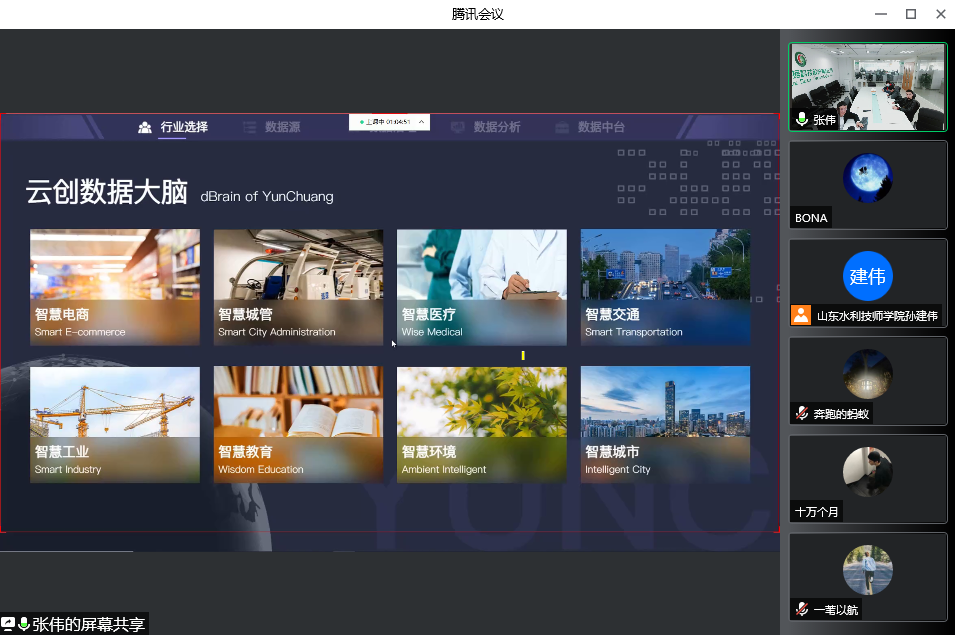Click screen-share icon in bottom-left status label

[x=8, y=624]
